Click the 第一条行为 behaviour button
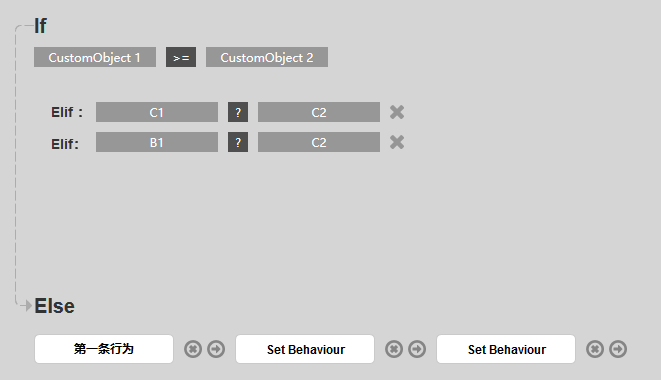Screen dimensions: 661x380 tap(104, 349)
